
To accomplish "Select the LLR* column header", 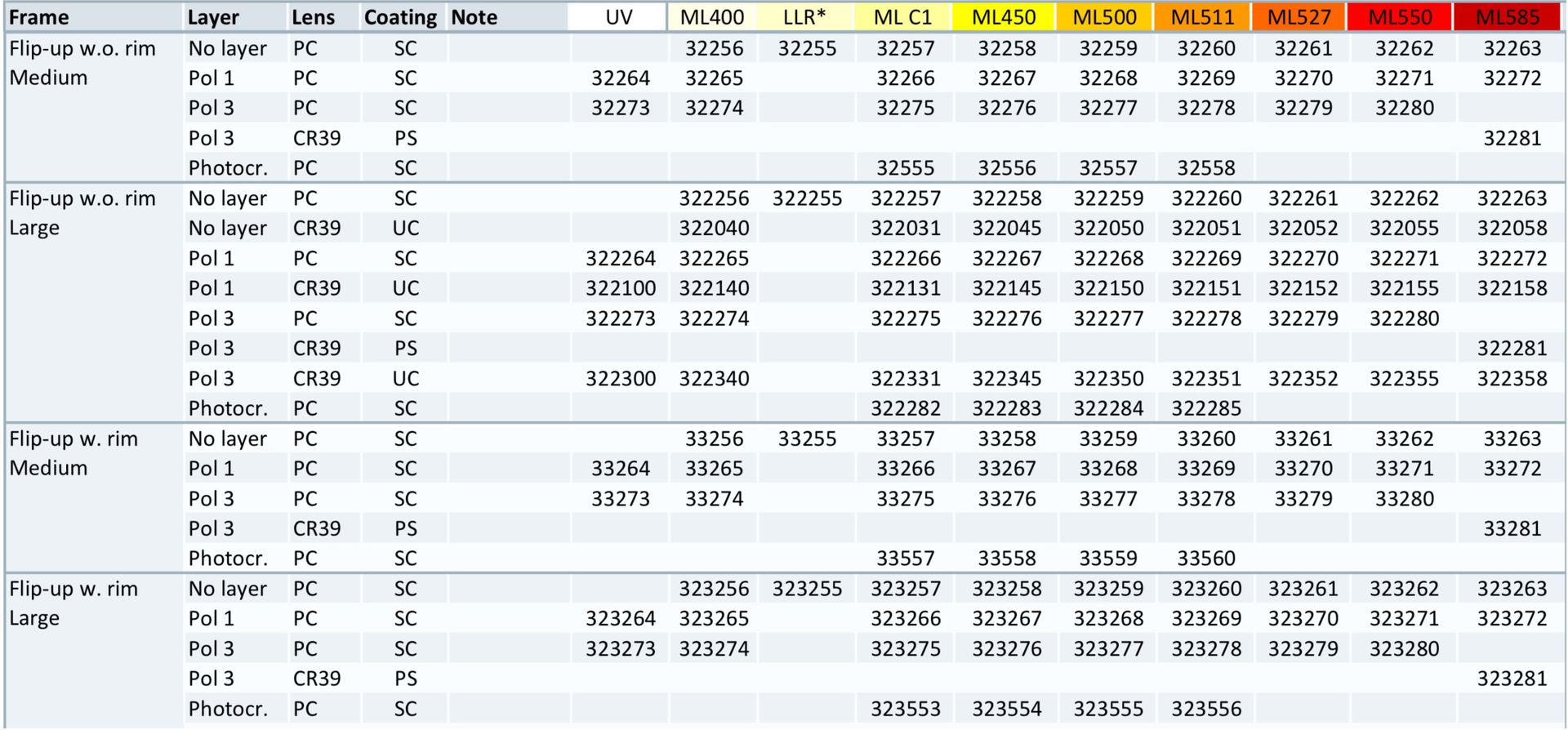I will (x=805, y=17).
